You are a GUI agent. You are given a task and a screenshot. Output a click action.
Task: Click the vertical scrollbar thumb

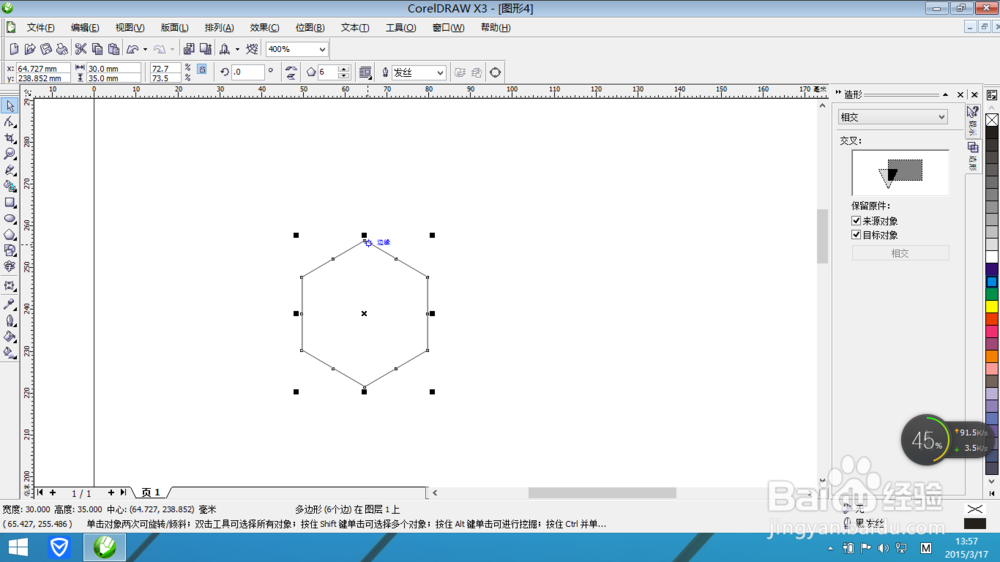point(822,237)
